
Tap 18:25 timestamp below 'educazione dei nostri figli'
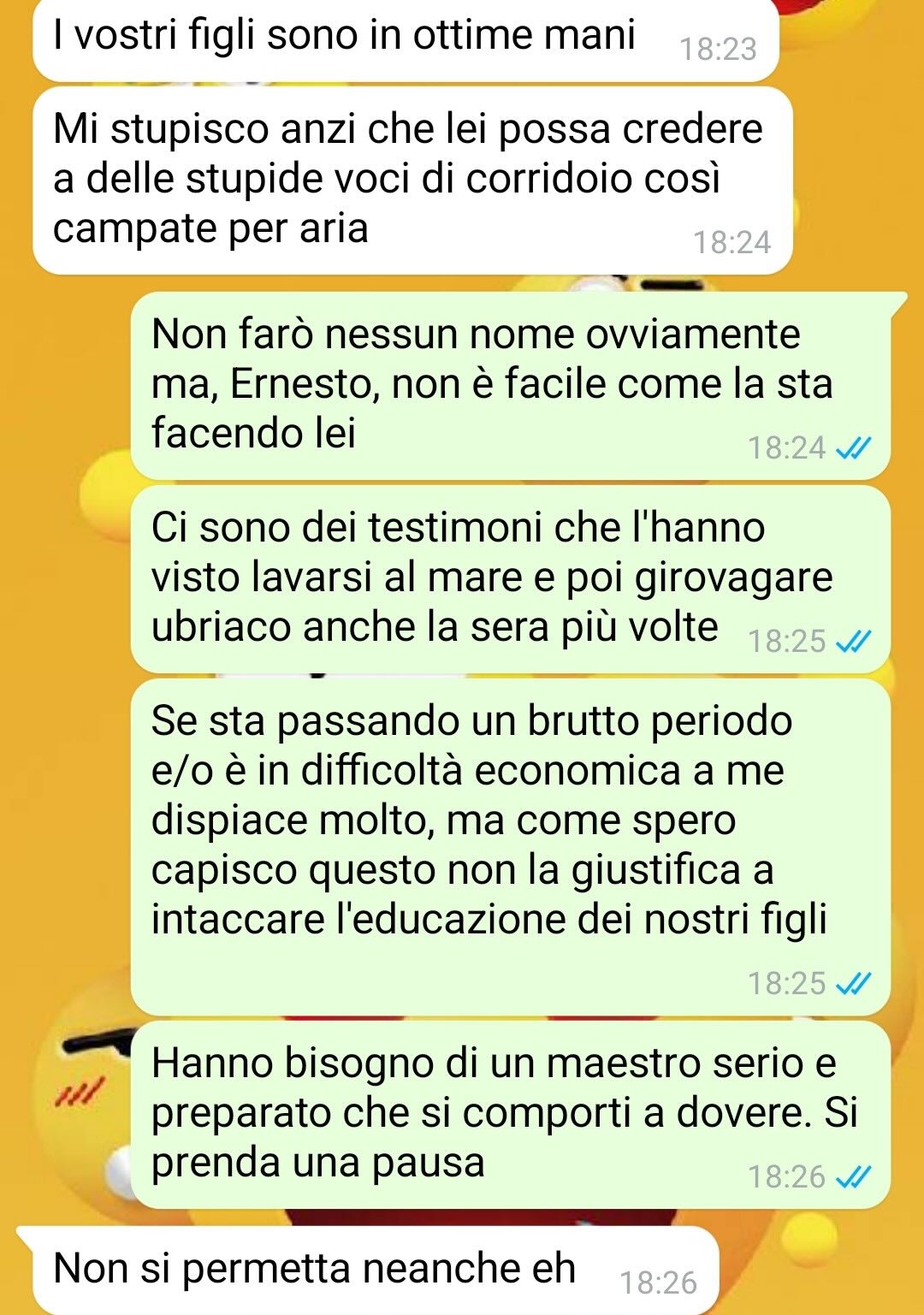coord(787,983)
